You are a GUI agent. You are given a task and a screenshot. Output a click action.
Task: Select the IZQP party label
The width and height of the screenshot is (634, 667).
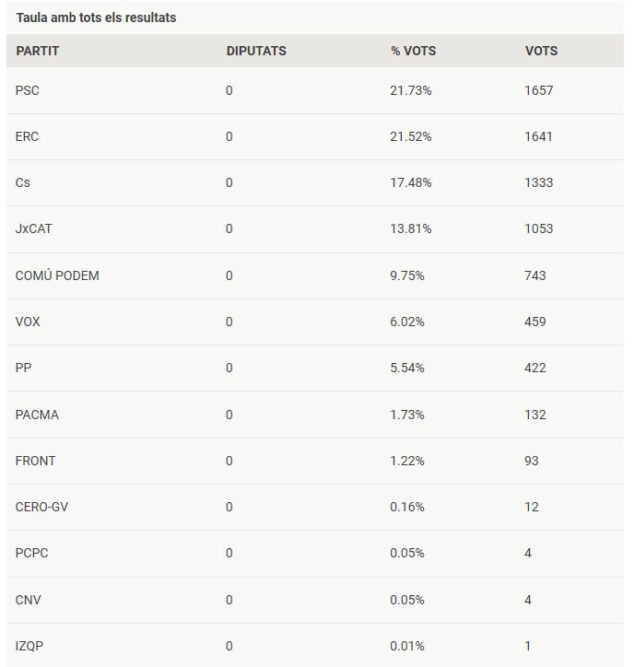tap(29, 646)
